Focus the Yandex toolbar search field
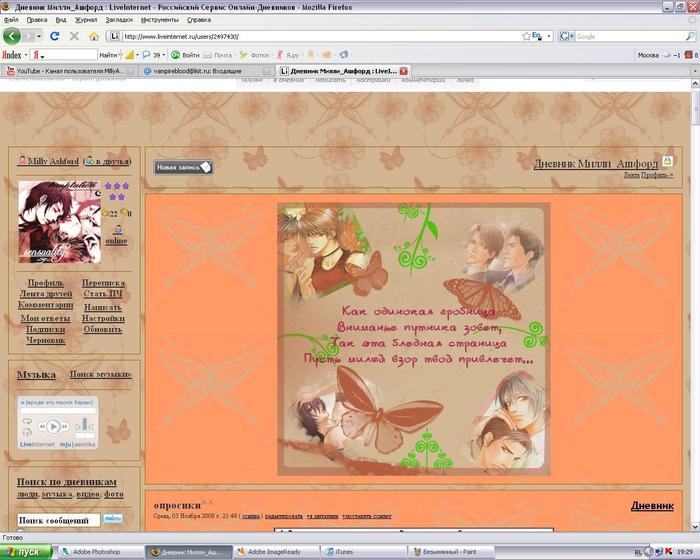 [71, 55]
